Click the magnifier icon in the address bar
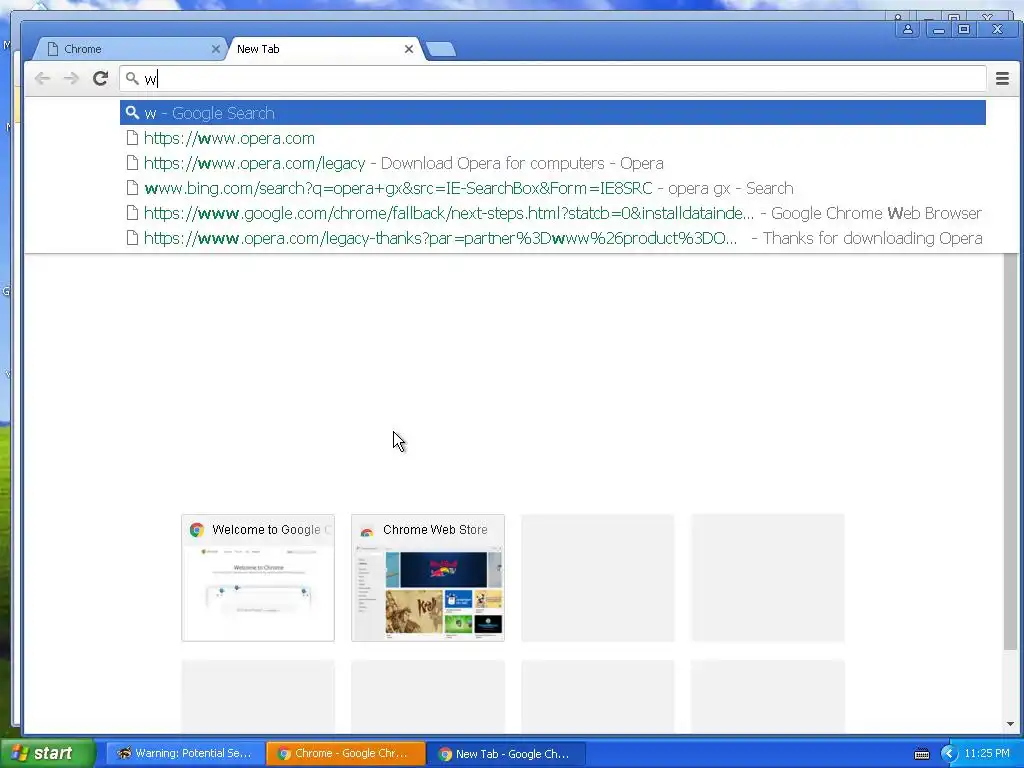This screenshot has width=1024, height=768. 132,79
